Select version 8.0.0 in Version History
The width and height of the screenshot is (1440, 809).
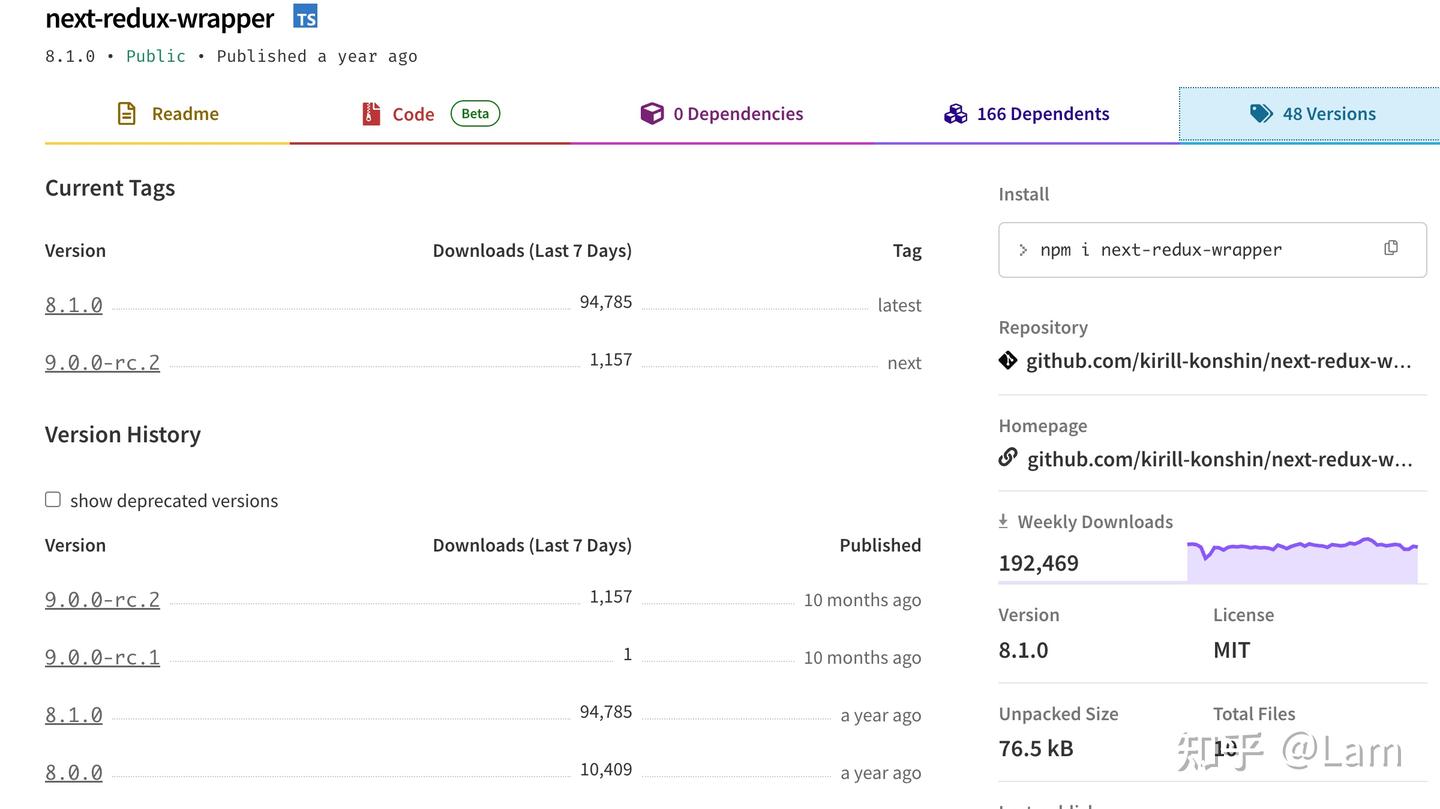(x=73, y=772)
